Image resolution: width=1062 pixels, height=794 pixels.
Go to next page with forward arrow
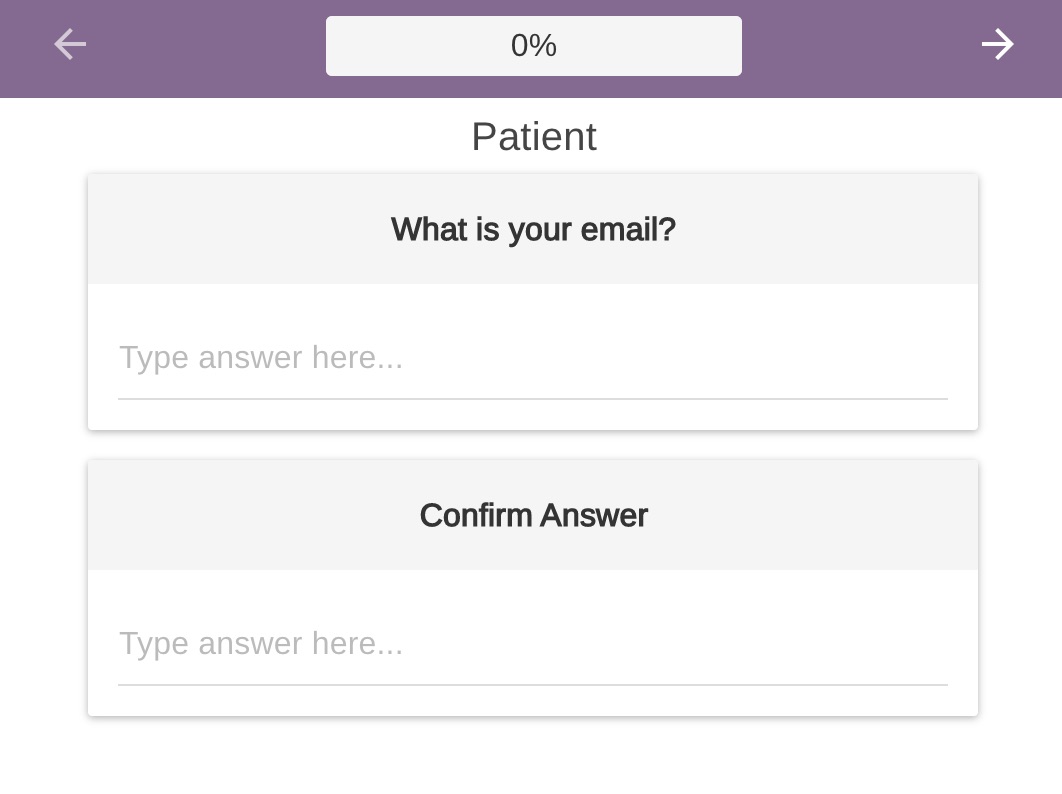997,44
